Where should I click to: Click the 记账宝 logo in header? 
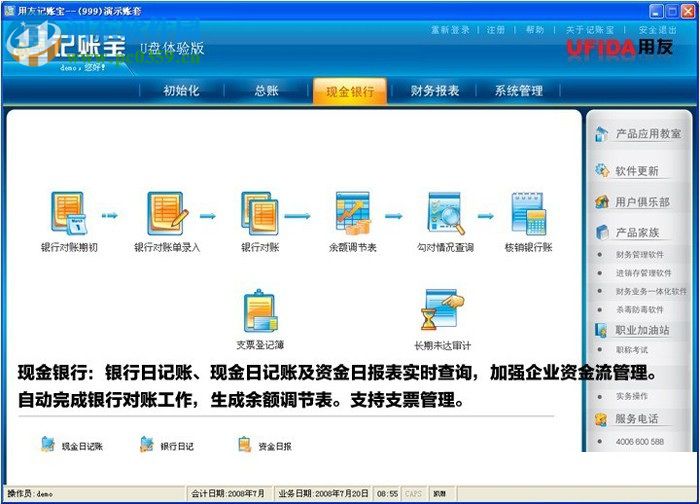(67, 46)
